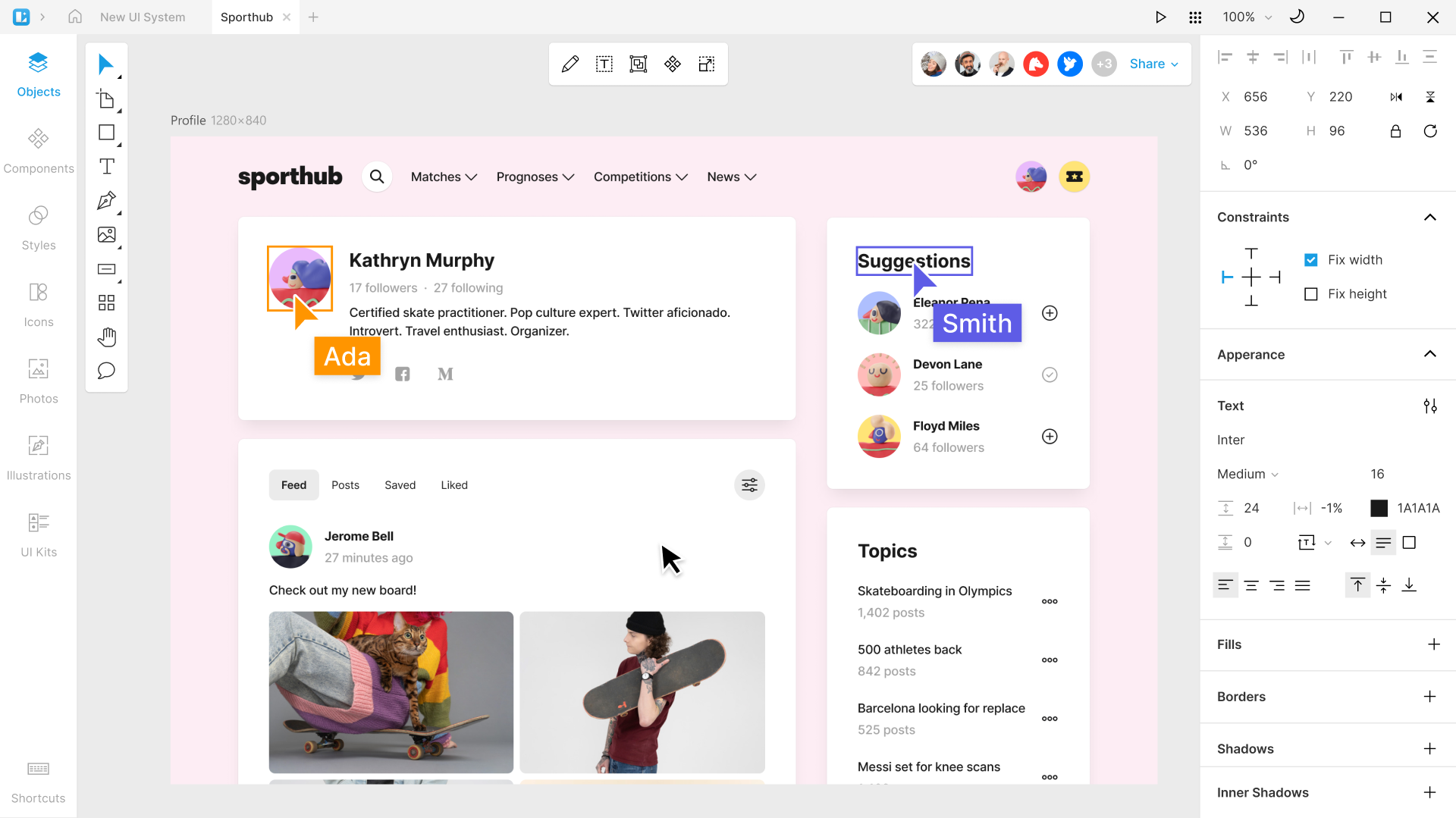This screenshot has width=1456, height=818.
Task: Open the Icons library
Action: pos(39,305)
